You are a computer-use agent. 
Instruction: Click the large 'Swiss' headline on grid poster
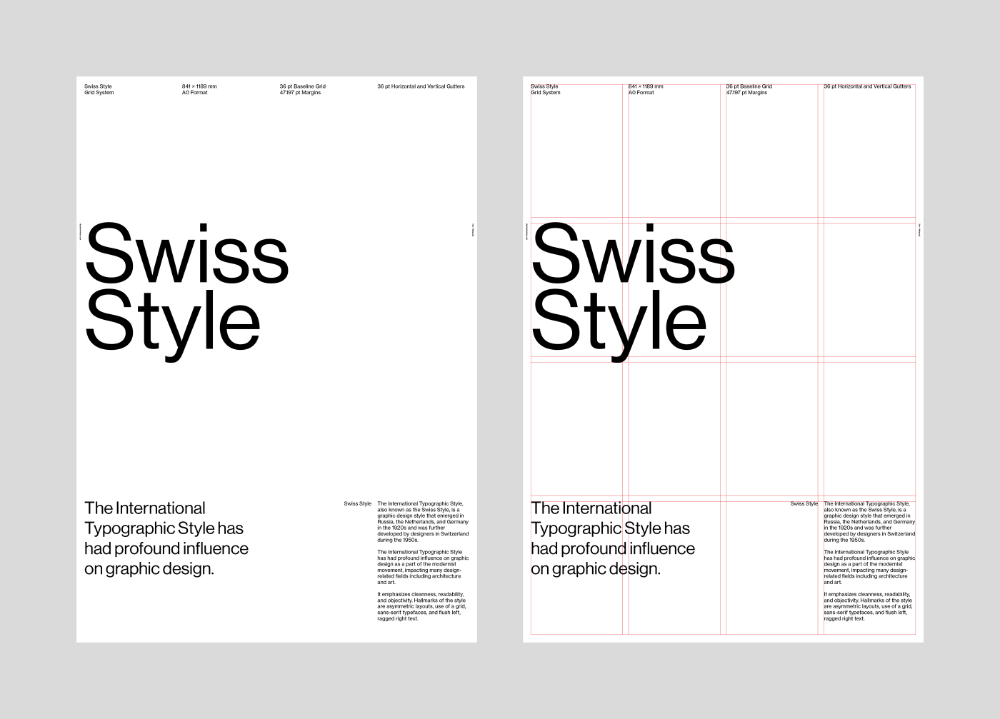pos(633,254)
